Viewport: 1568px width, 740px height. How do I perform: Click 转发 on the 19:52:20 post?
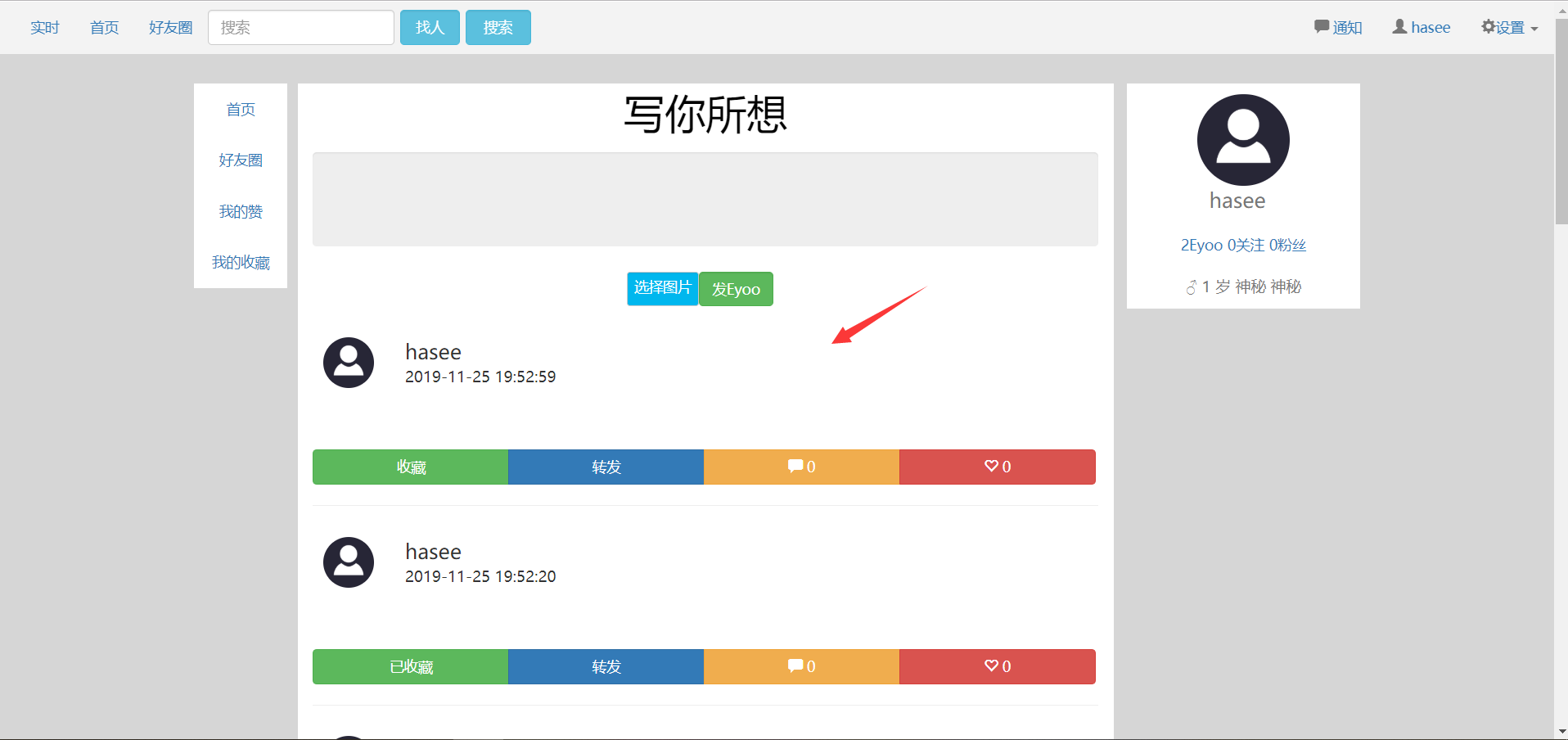[606, 666]
